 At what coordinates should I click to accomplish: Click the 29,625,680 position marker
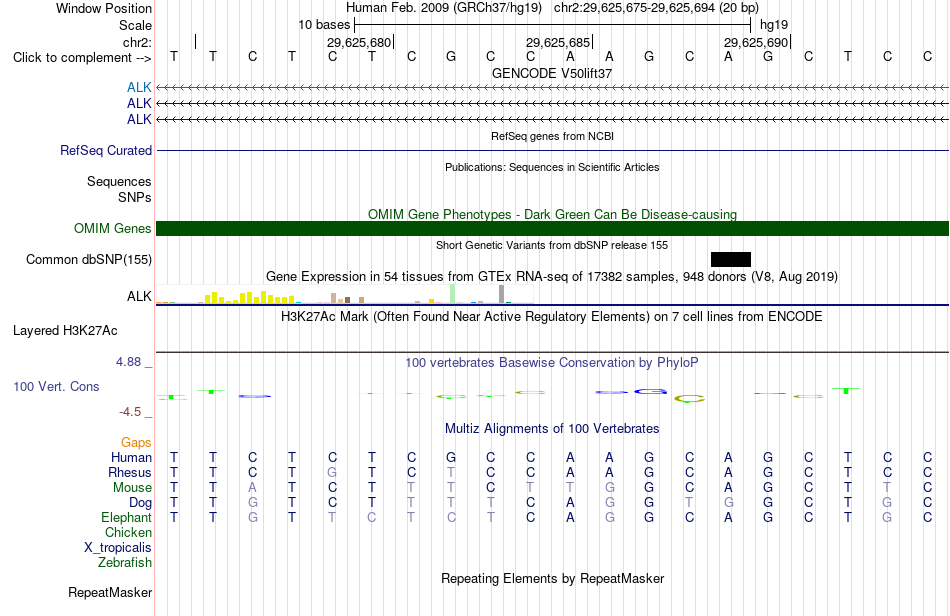pos(359,42)
